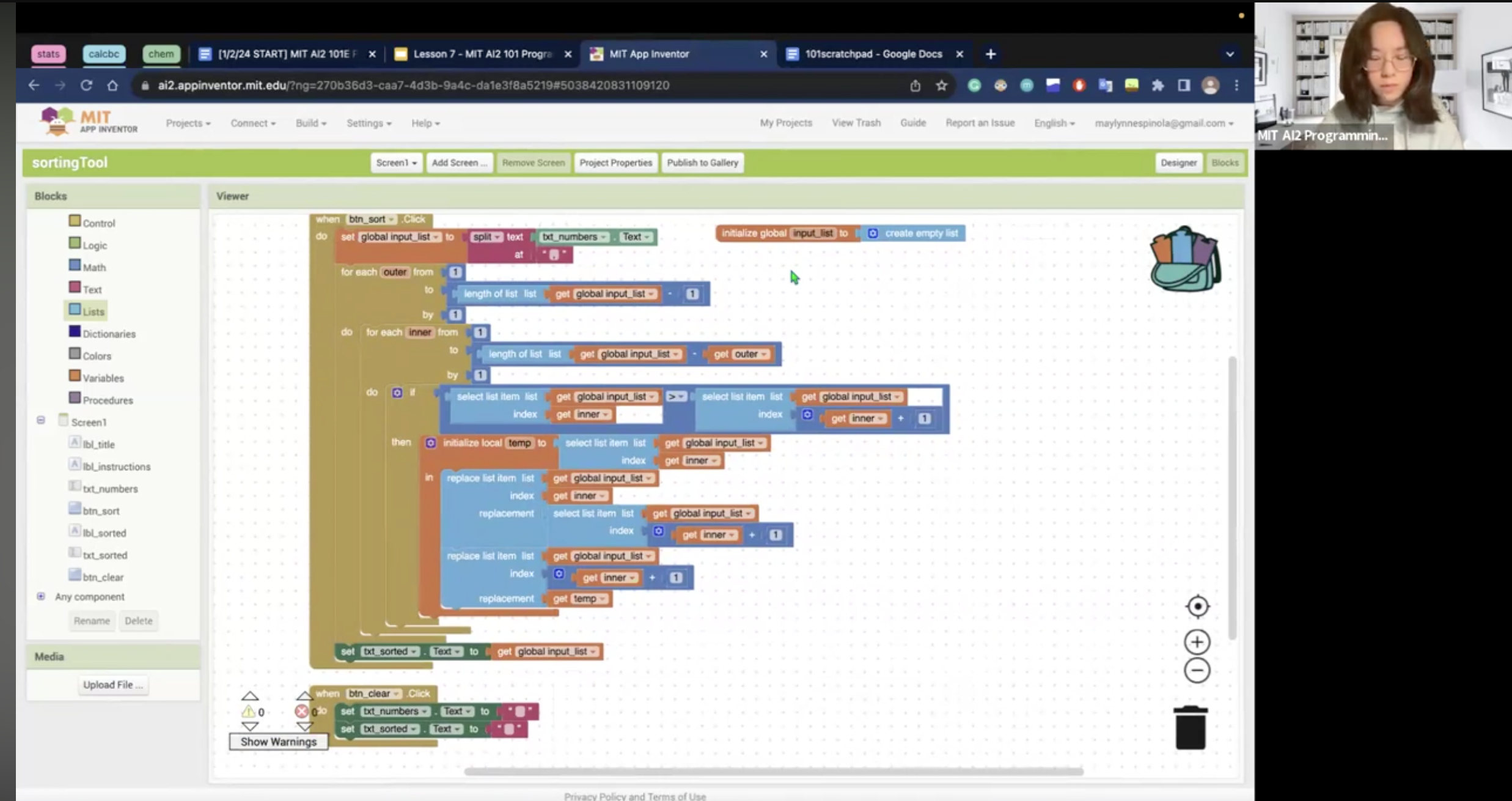The width and height of the screenshot is (1512, 801).
Task: Toggle the Show Warnings button
Action: 278,742
